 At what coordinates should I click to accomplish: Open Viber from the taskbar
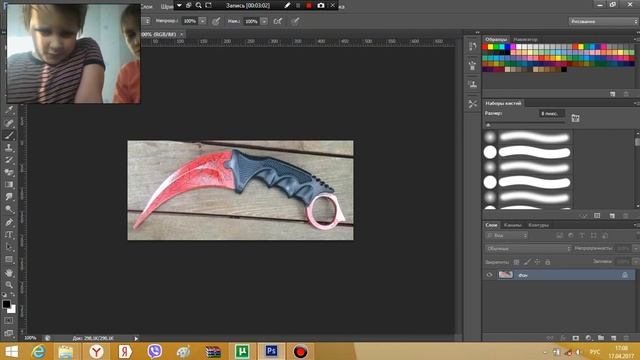[154, 351]
